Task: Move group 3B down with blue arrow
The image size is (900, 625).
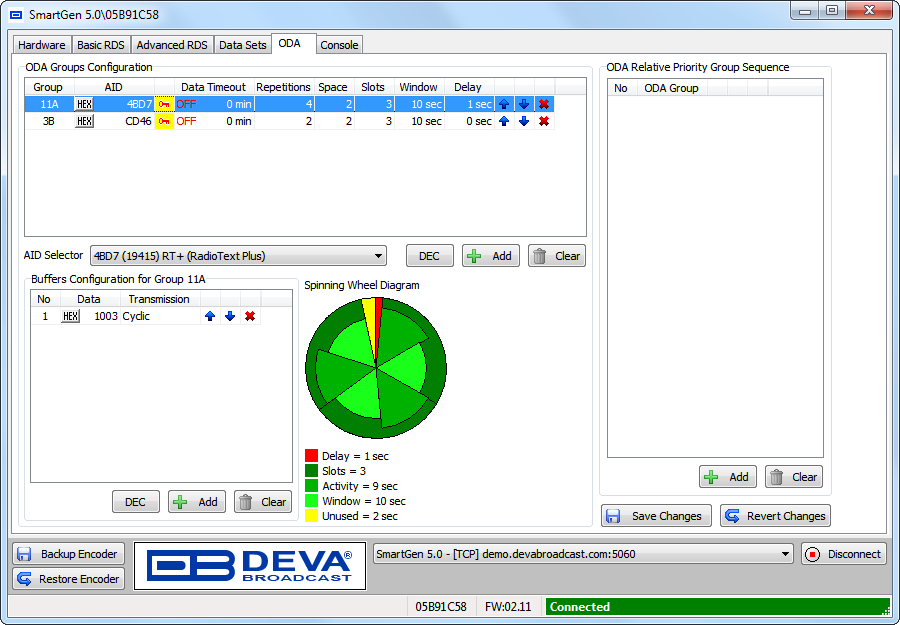Action: (x=523, y=121)
